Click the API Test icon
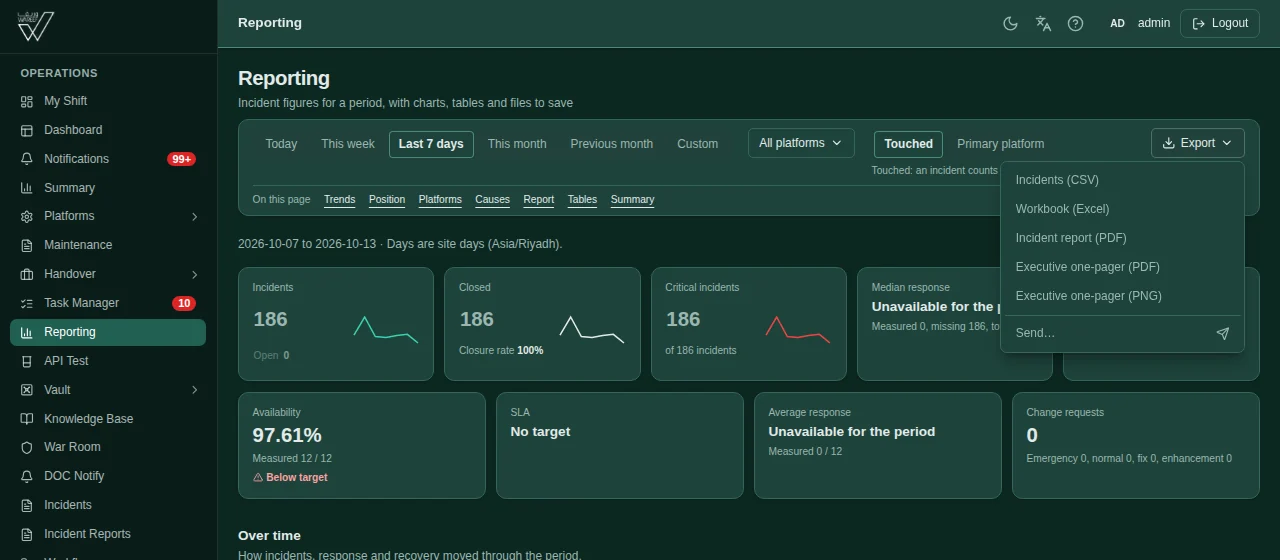 [x=27, y=361]
